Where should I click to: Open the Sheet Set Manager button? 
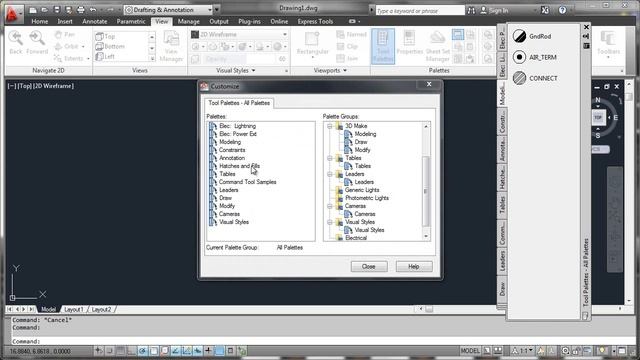pos(438,47)
